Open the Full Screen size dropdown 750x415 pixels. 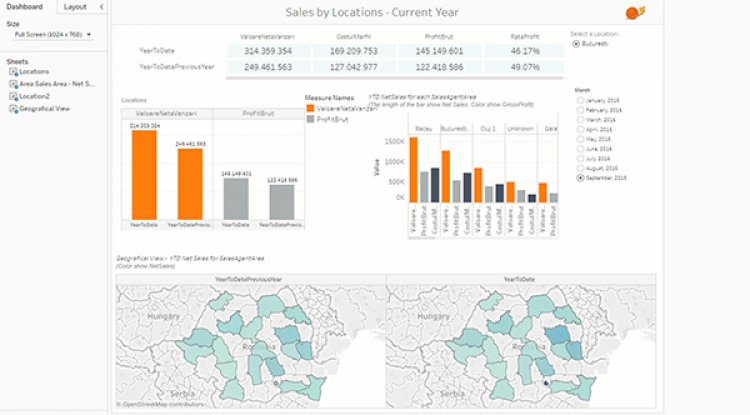[53, 35]
